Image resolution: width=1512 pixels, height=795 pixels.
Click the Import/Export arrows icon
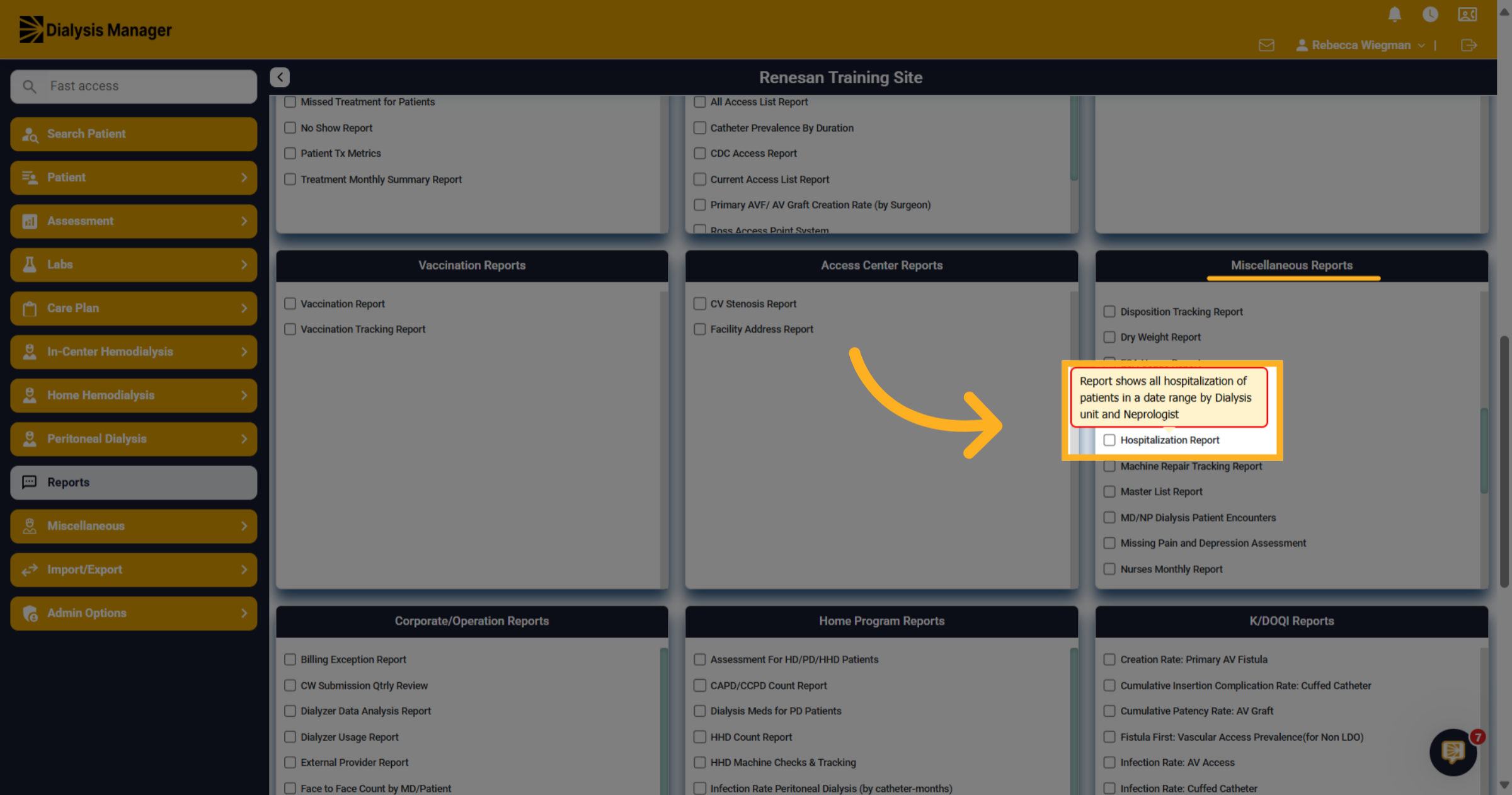click(x=30, y=569)
